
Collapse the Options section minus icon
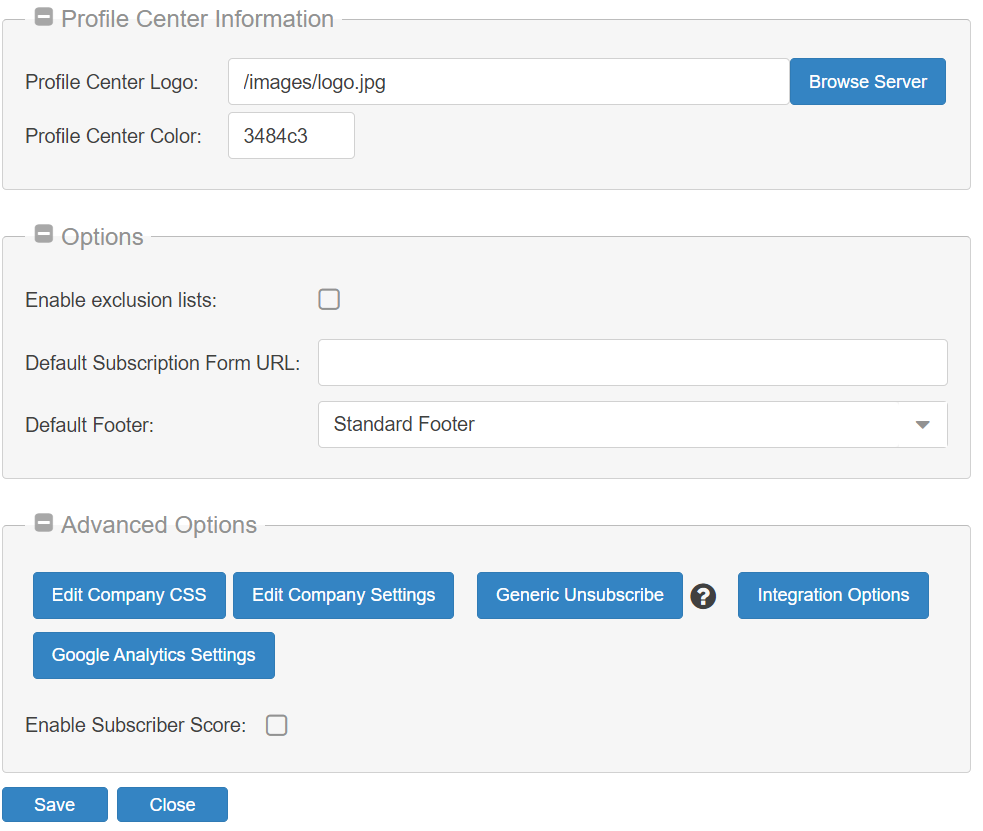point(44,234)
